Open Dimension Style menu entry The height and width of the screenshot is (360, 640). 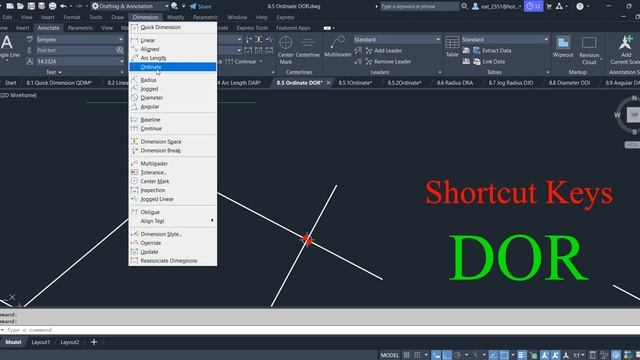click(x=173, y=234)
